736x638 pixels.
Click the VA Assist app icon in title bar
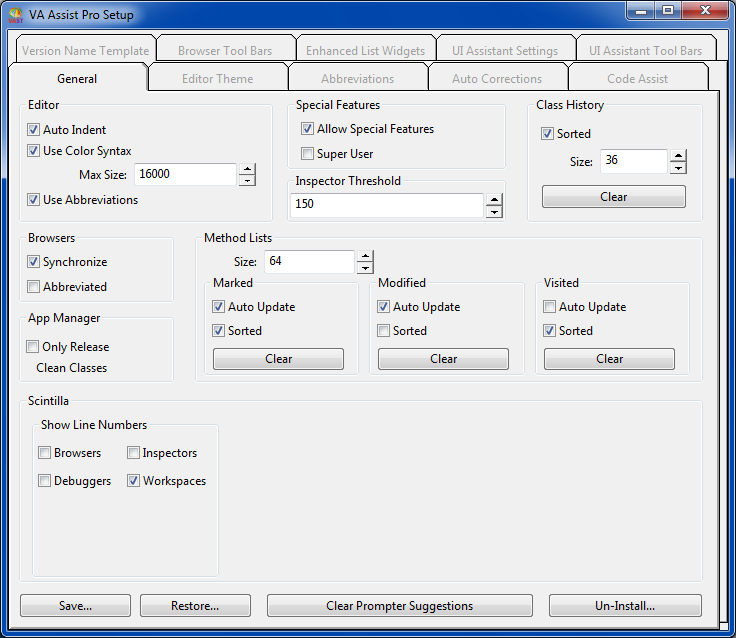click(x=16, y=15)
